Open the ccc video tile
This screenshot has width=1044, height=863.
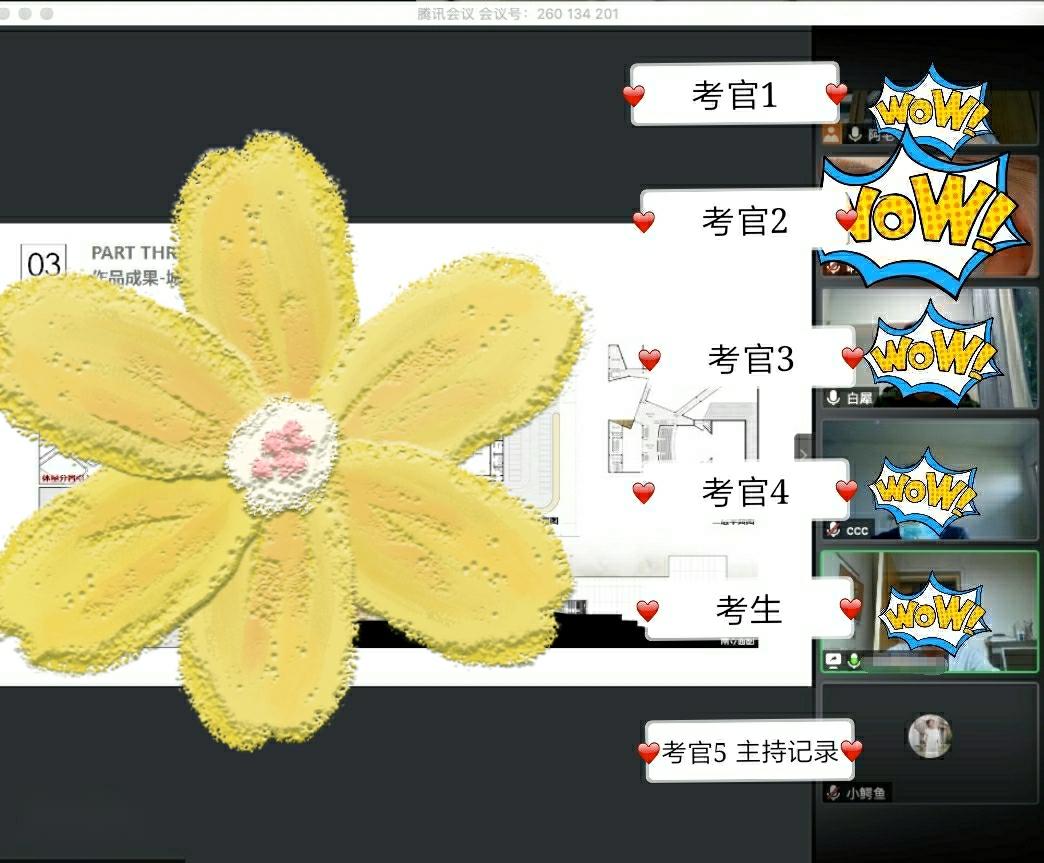pos(929,479)
